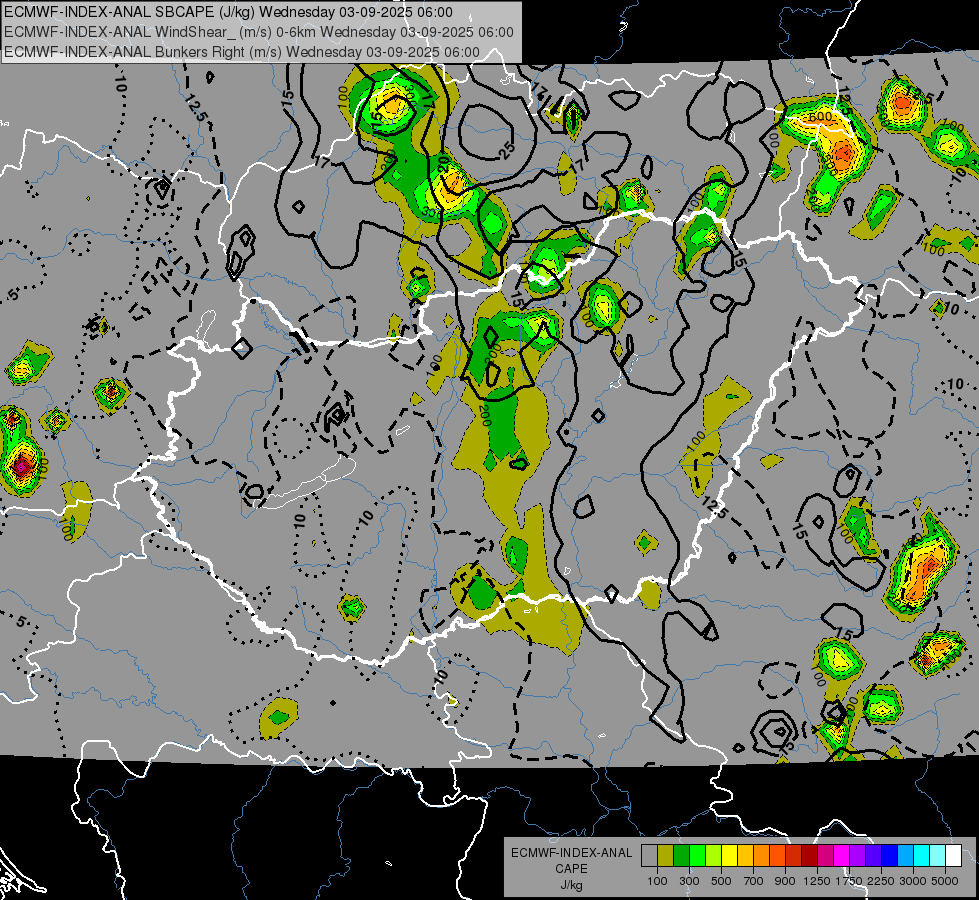This screenshot has height=900, width=979.
Task: Click the 500 value under the legend
Action: 721,881
